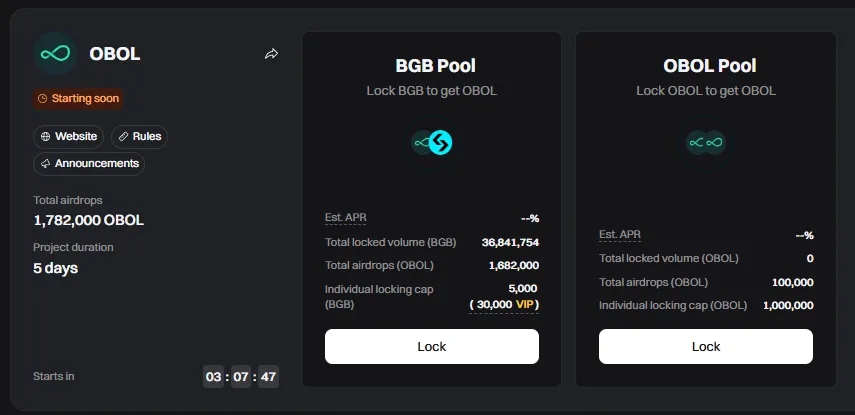Click the Starting soon status badge
This screenshot has width=855, height=415.
point(78,99)
